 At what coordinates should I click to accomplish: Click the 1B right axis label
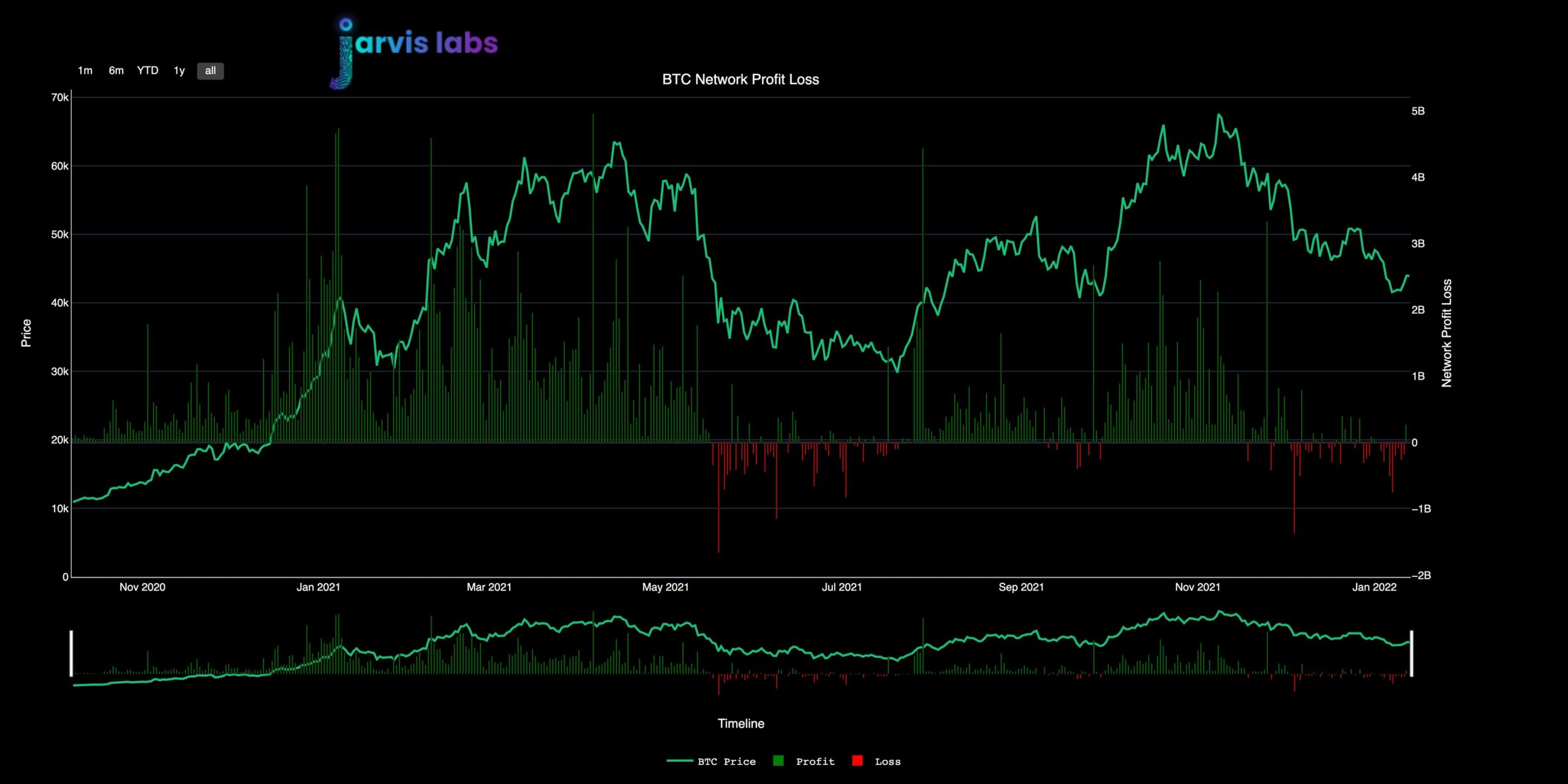tap(1418, 376)
